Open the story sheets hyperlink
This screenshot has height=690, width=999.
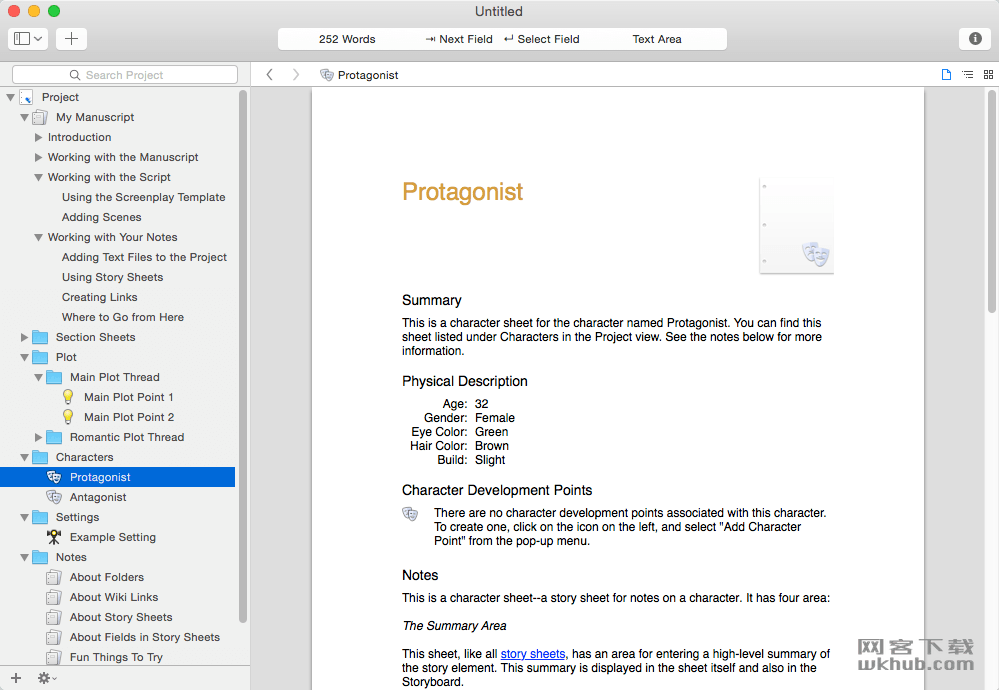click(533, 654)
